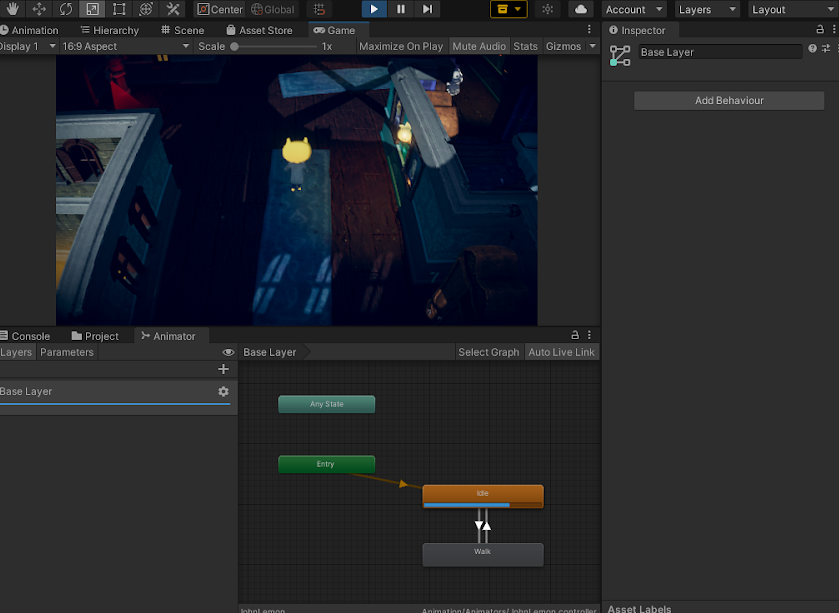Select the Hand tool in toolbar
This screenshot has width=839, height=613.
(x=13, y=9)
